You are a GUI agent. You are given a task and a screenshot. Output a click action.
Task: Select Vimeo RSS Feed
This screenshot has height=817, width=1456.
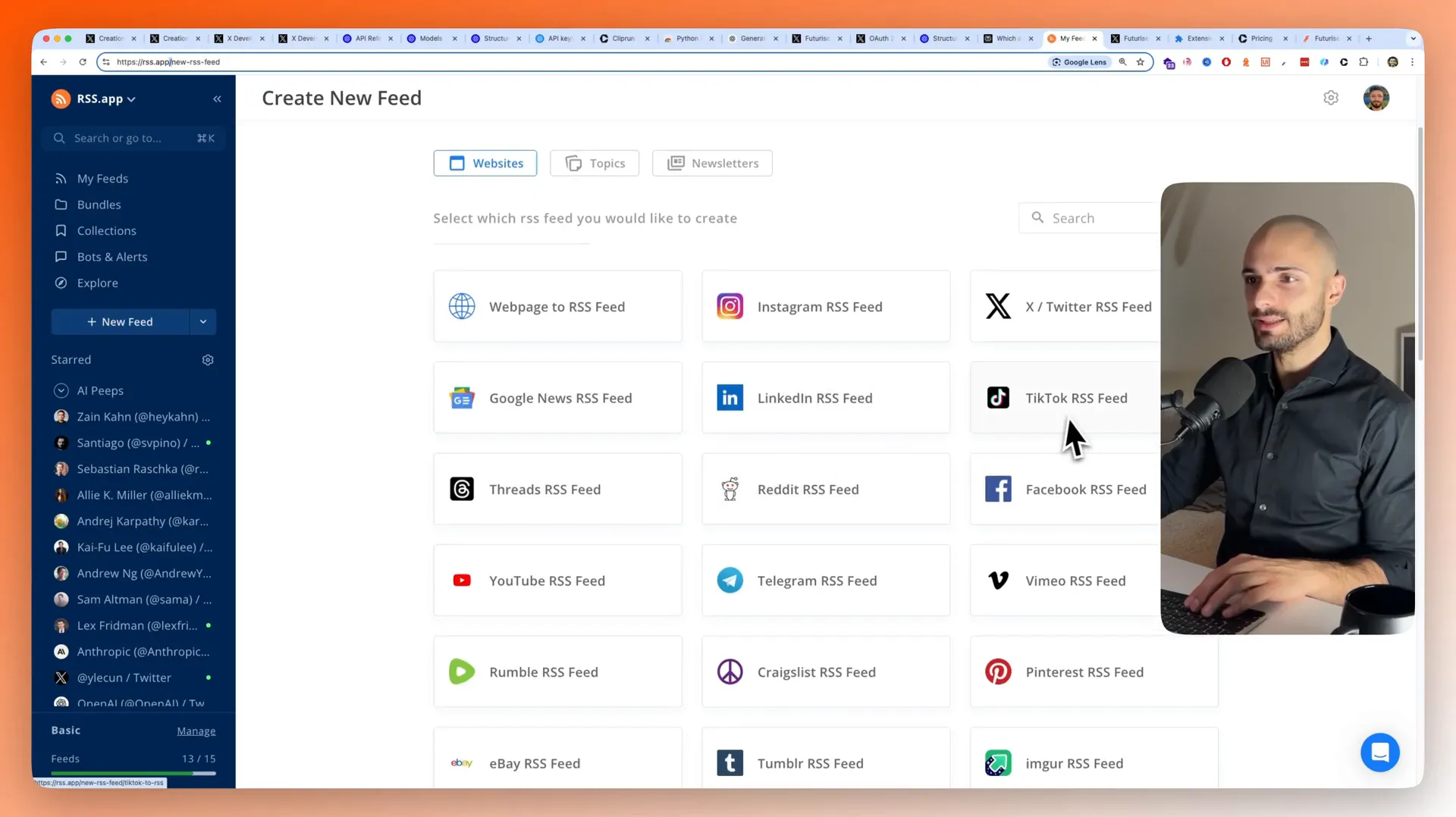[x=1065, y=581]
